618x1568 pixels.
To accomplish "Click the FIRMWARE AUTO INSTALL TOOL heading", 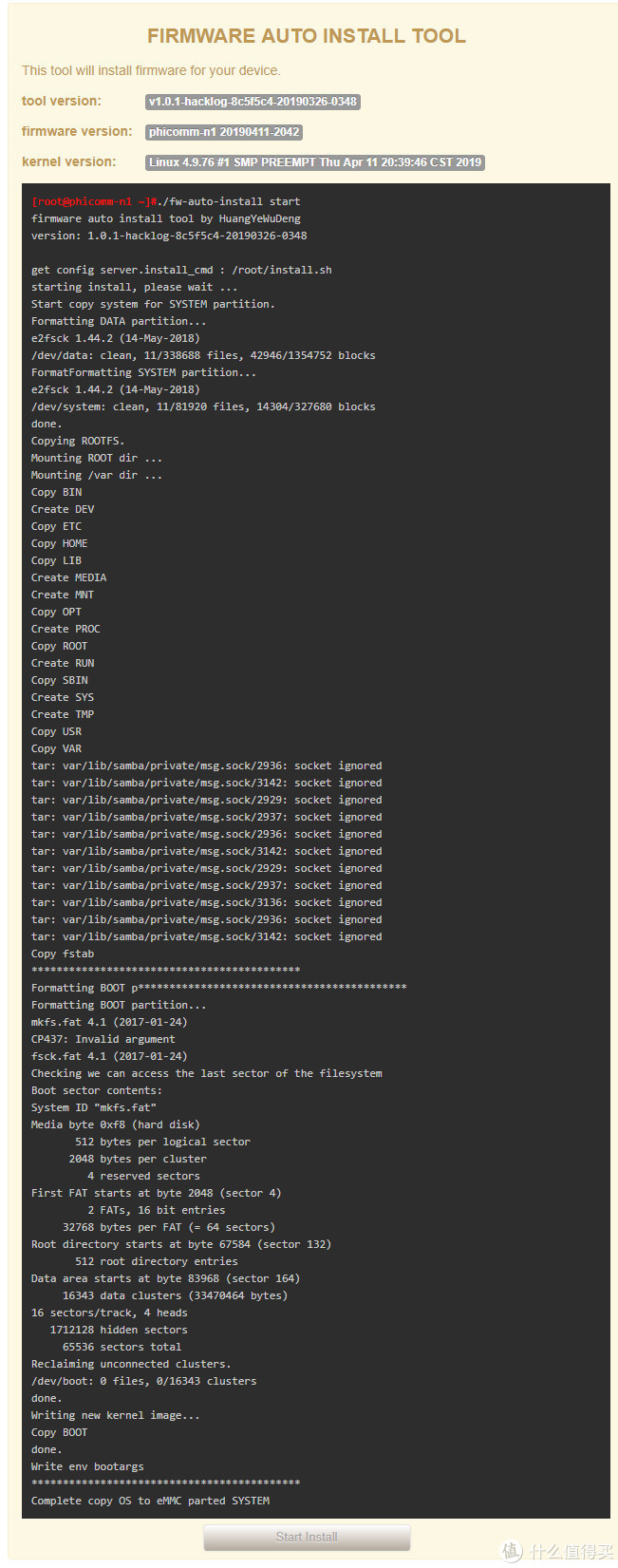I will click(307, 36).
